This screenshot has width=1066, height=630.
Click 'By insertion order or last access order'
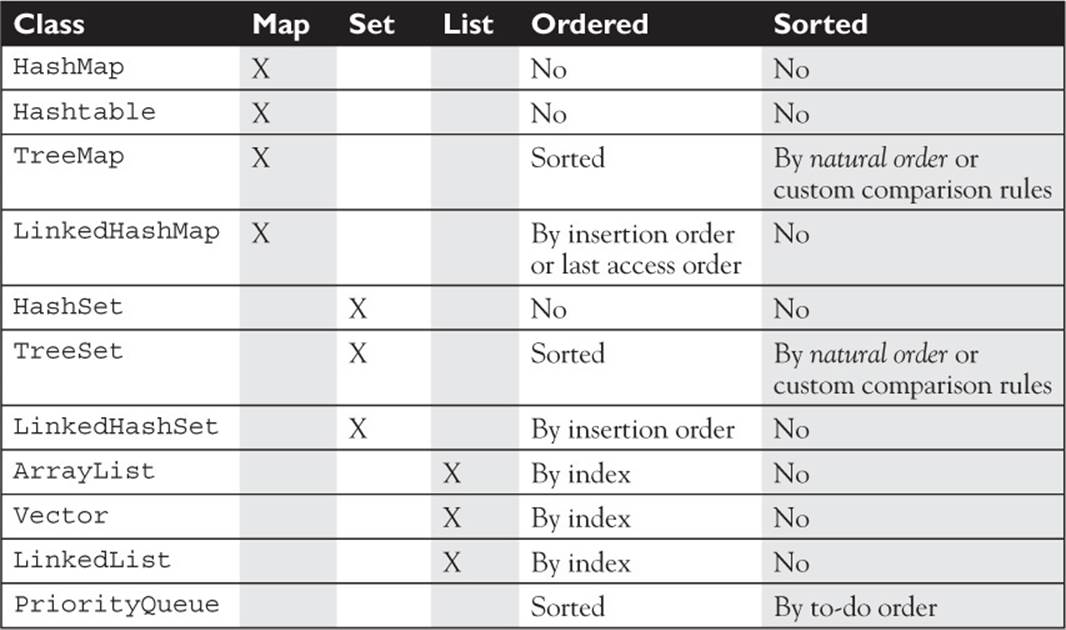[636, 249]
